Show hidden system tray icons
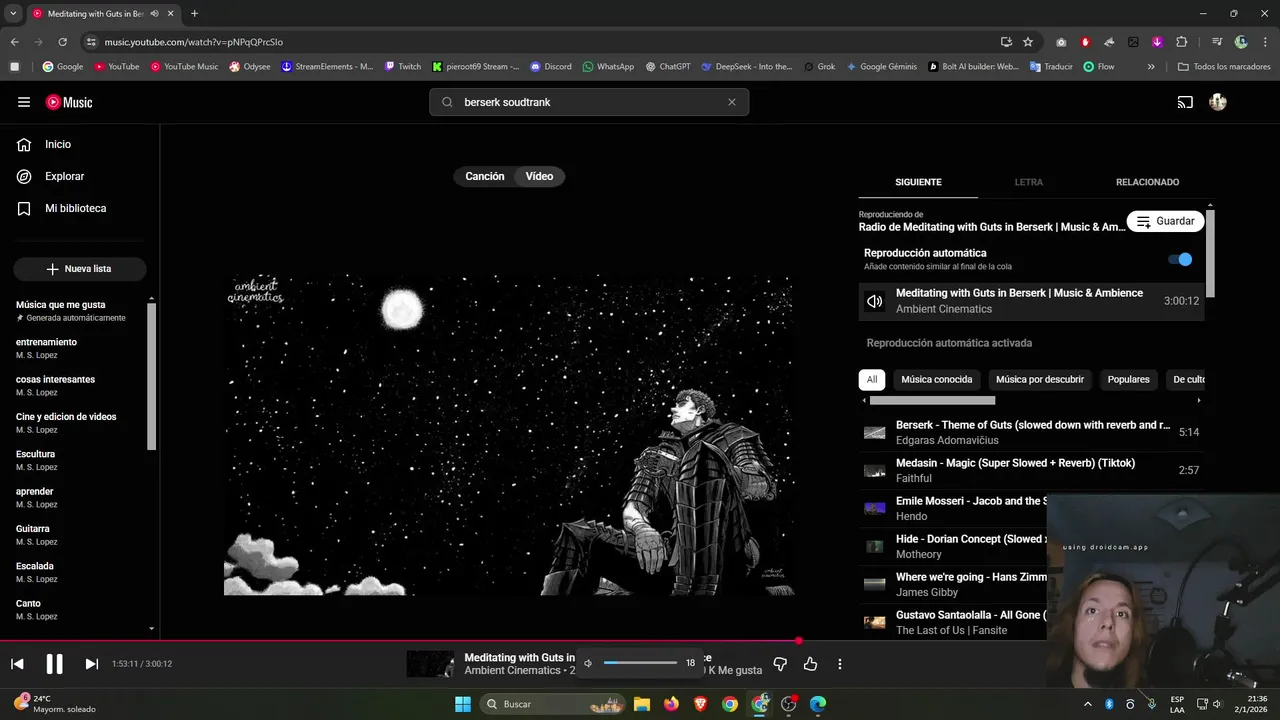This screenshot has width=1280, height=720. click(x=1088, y=704)
